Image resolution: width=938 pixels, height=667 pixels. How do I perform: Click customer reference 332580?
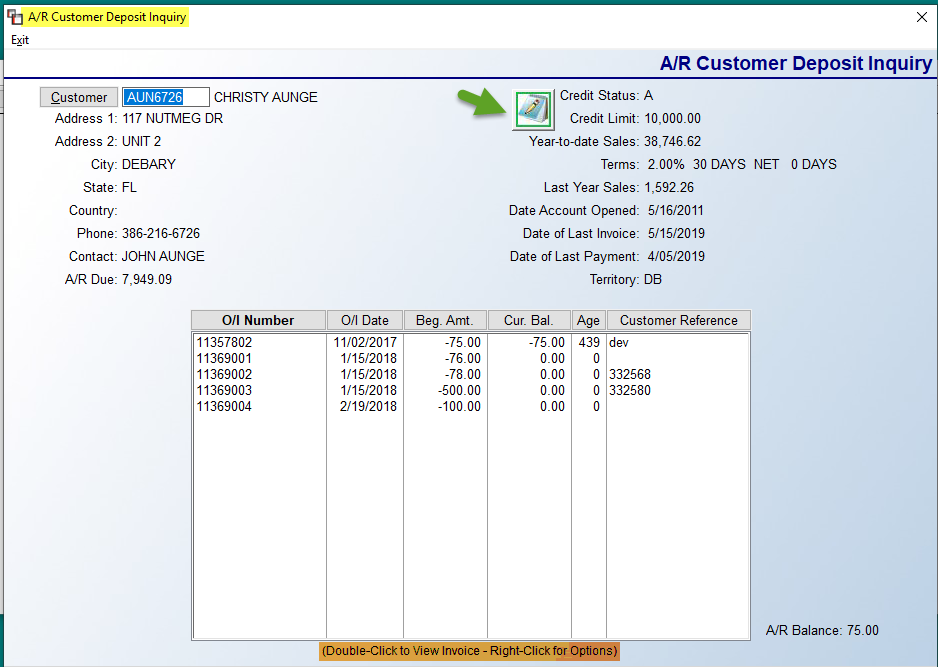click(x=630, y=391)
